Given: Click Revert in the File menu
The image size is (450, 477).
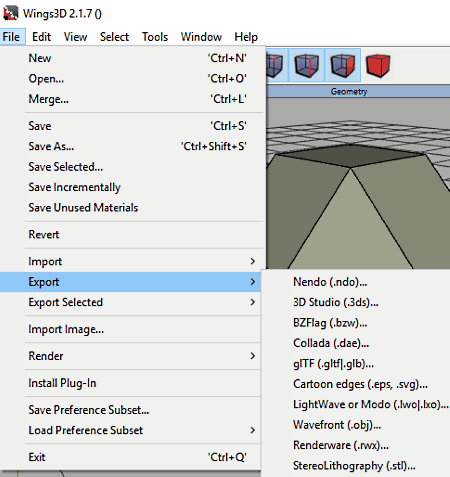Looking at the screenshot, I should coord(132,234).
